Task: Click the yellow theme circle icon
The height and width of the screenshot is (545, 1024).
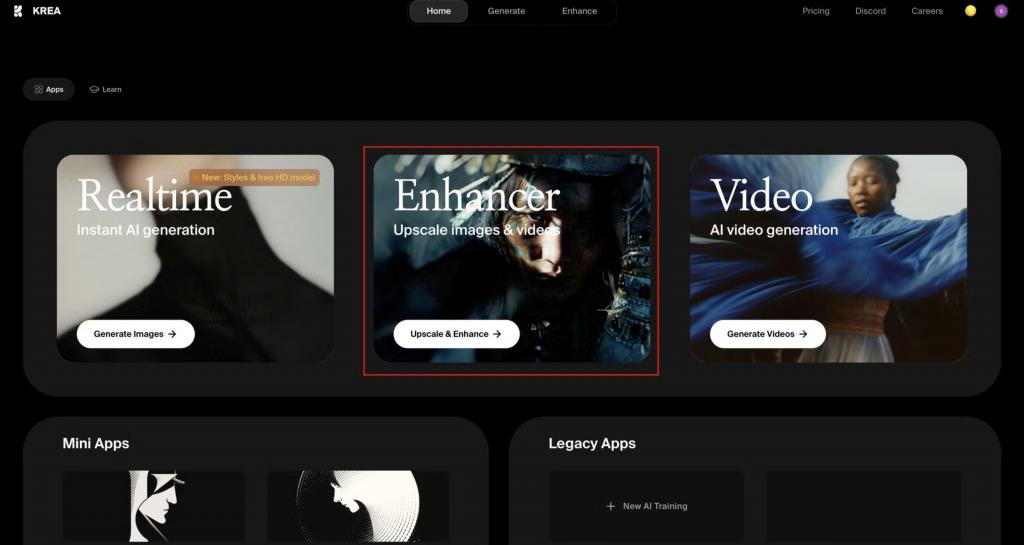Action: click(x=970, y=11)
